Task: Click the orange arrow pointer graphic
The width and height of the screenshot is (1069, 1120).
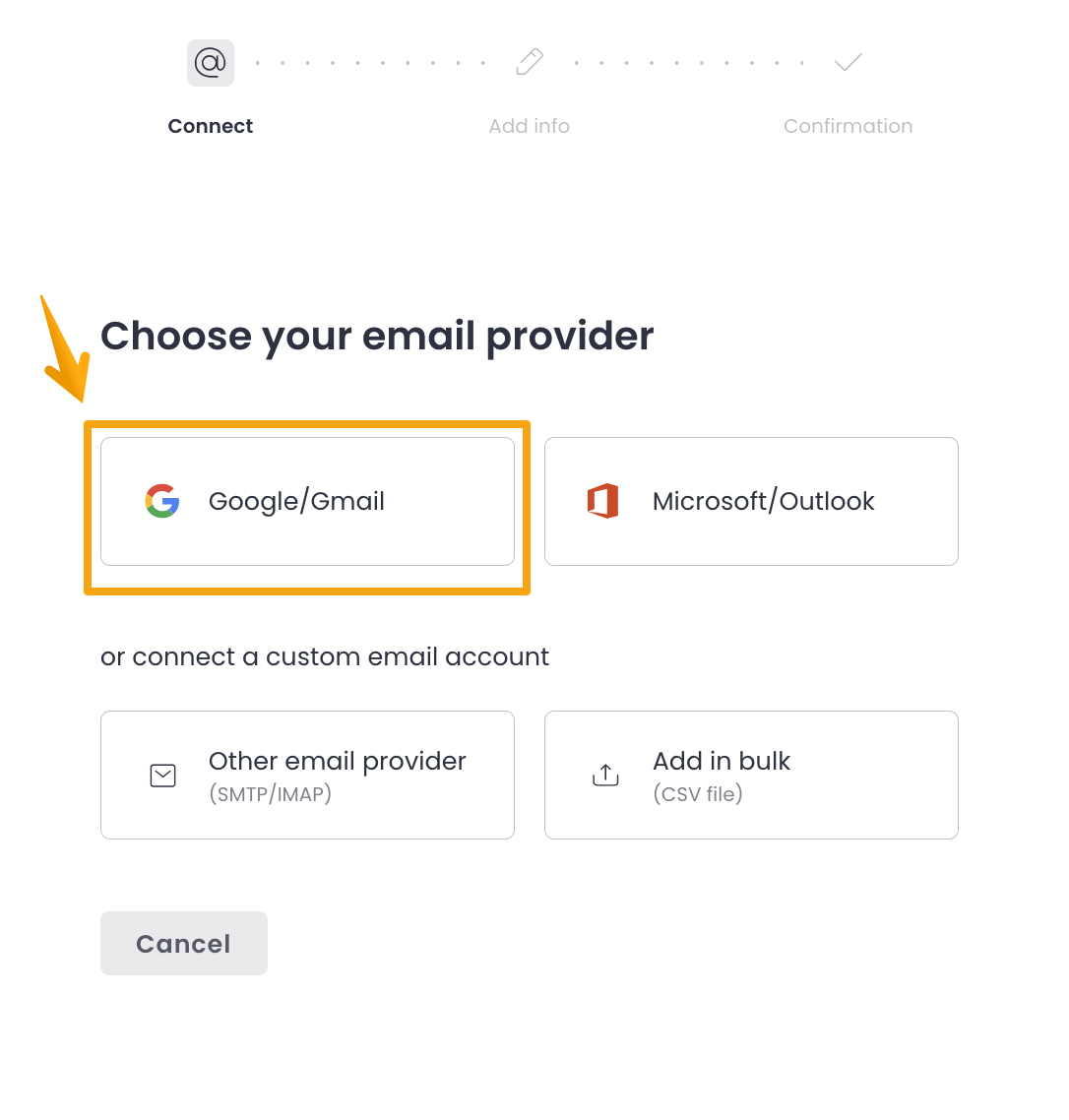Action: [x=65, y=350]
